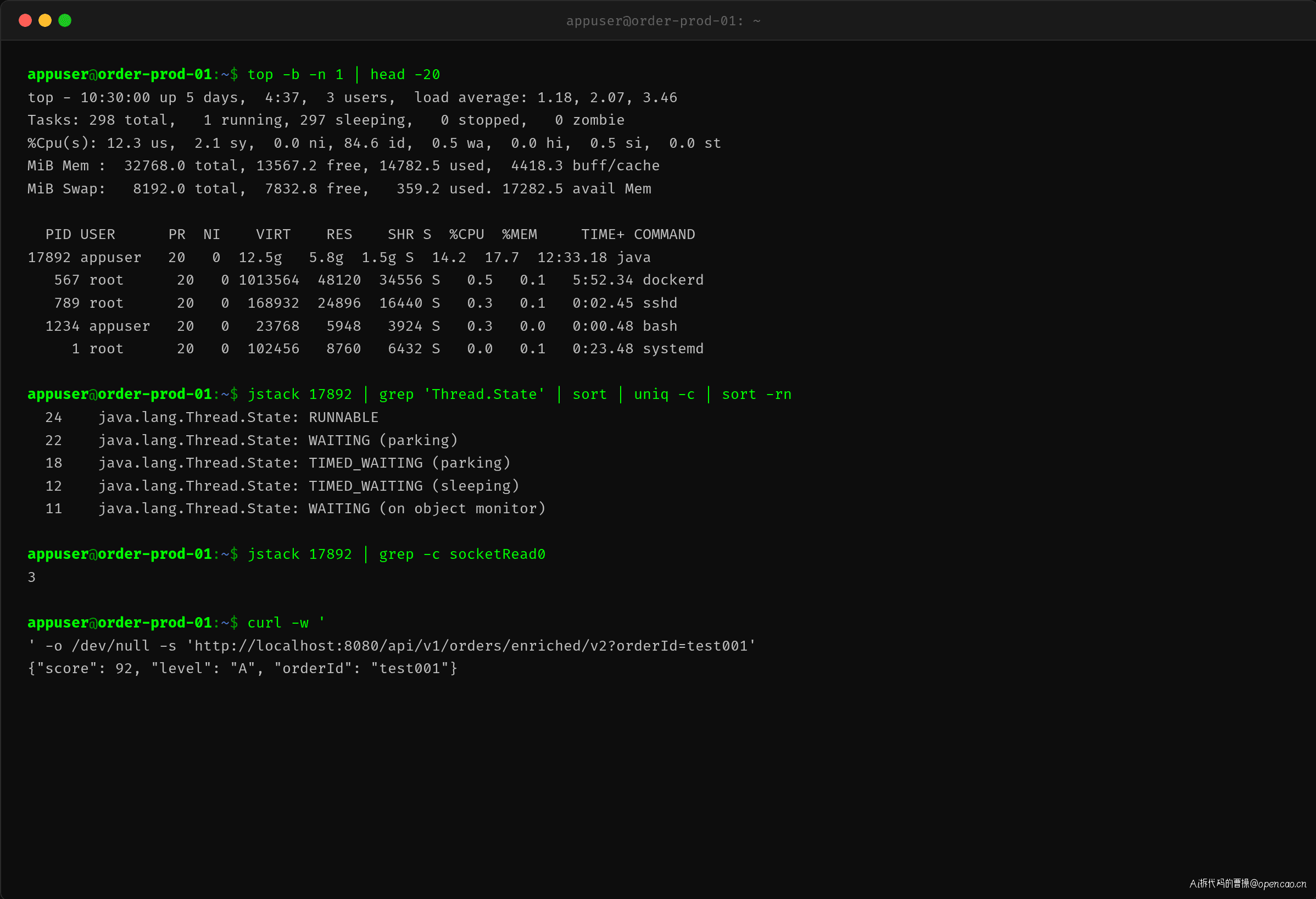
Task: Click the green maximize window button
Action: tap(65, 20)
